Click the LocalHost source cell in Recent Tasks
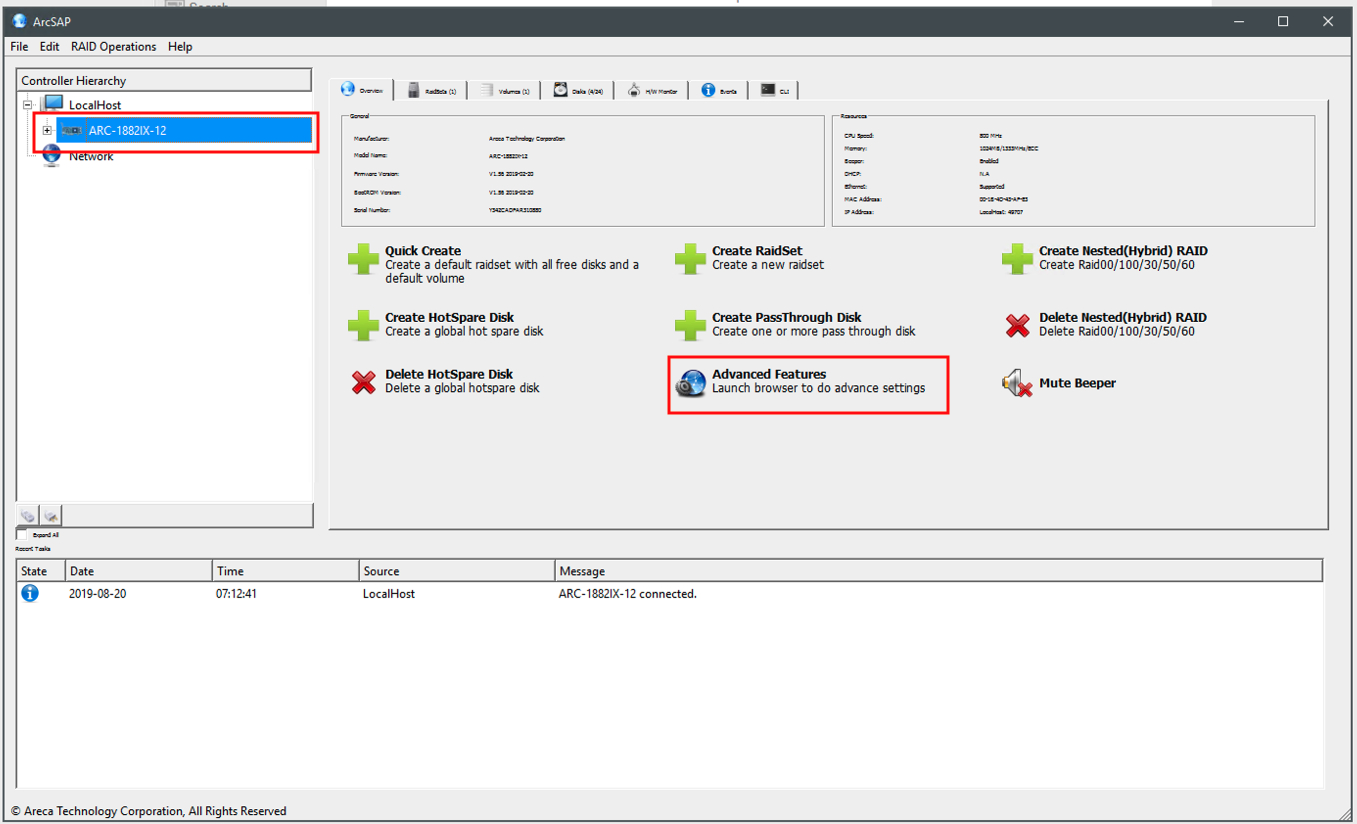Image resolution: width=1357 pixels, height=824 pixels. (389, 594)
